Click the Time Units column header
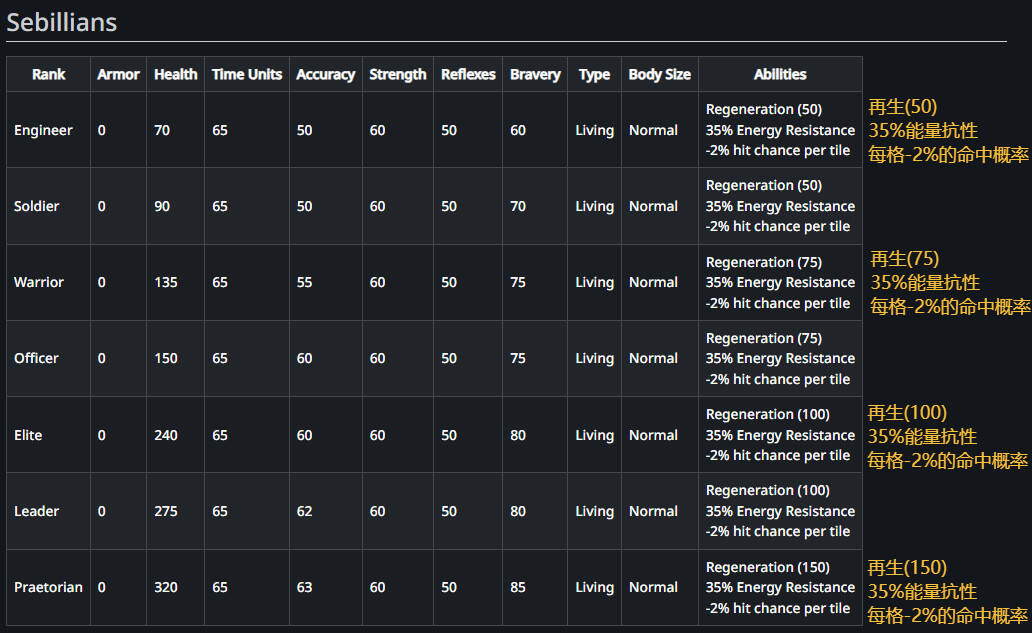 [247, 74]
